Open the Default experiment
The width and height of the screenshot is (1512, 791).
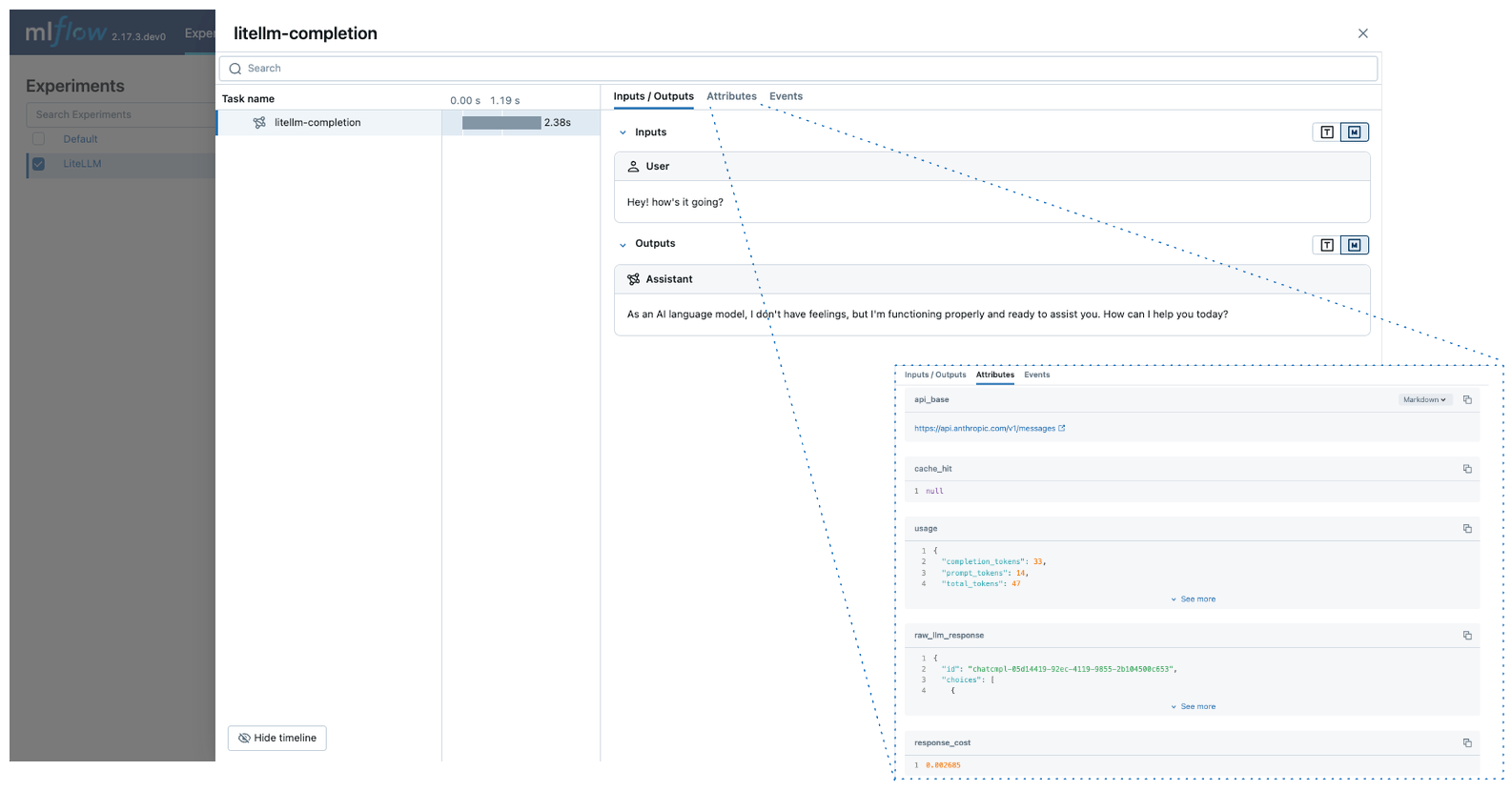pos(80,139)
